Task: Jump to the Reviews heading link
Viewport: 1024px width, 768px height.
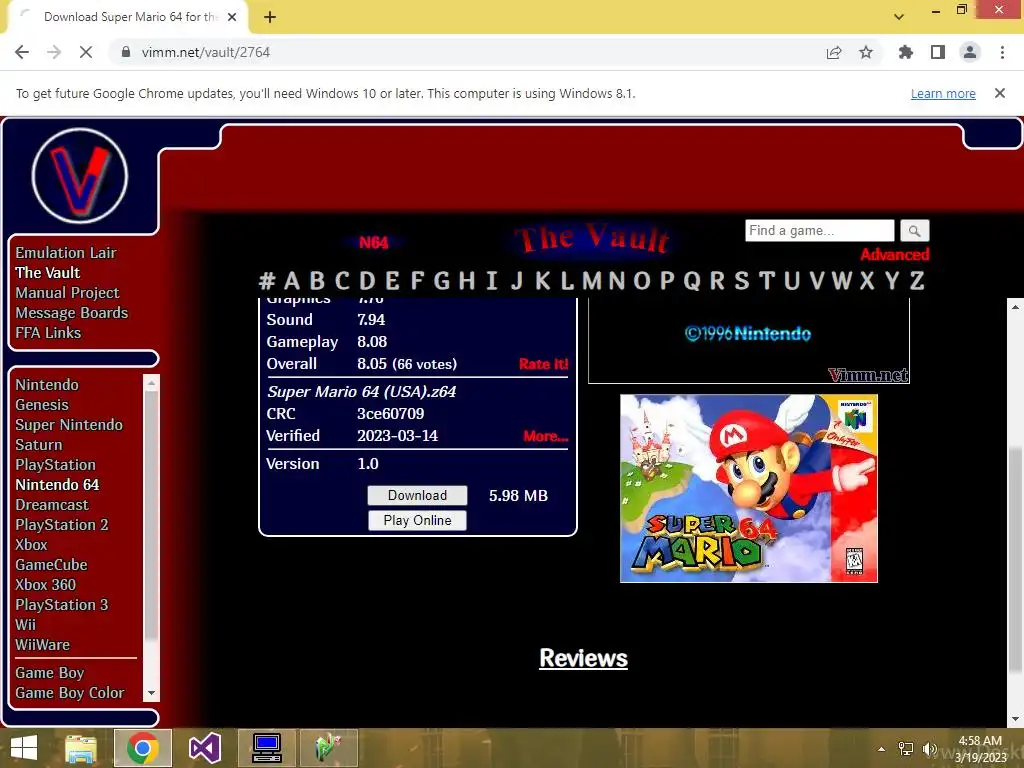Action: pyautogui.click(x=583, y=658)
